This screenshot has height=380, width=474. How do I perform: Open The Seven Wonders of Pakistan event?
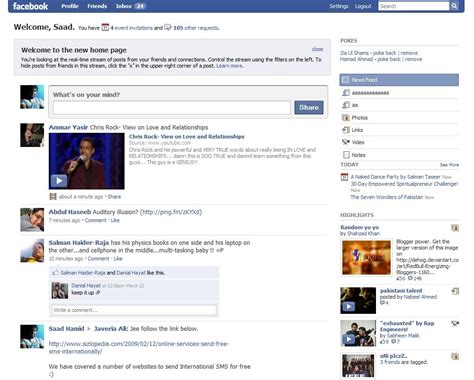pyautogui.click(x=387, y=197)
